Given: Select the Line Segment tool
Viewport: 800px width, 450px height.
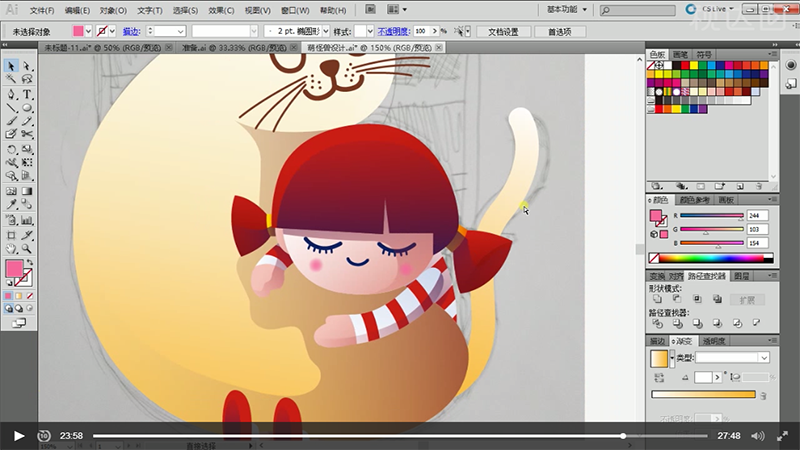Looking at the screenshot, I should pyautogui.click(x=11, y=108).
